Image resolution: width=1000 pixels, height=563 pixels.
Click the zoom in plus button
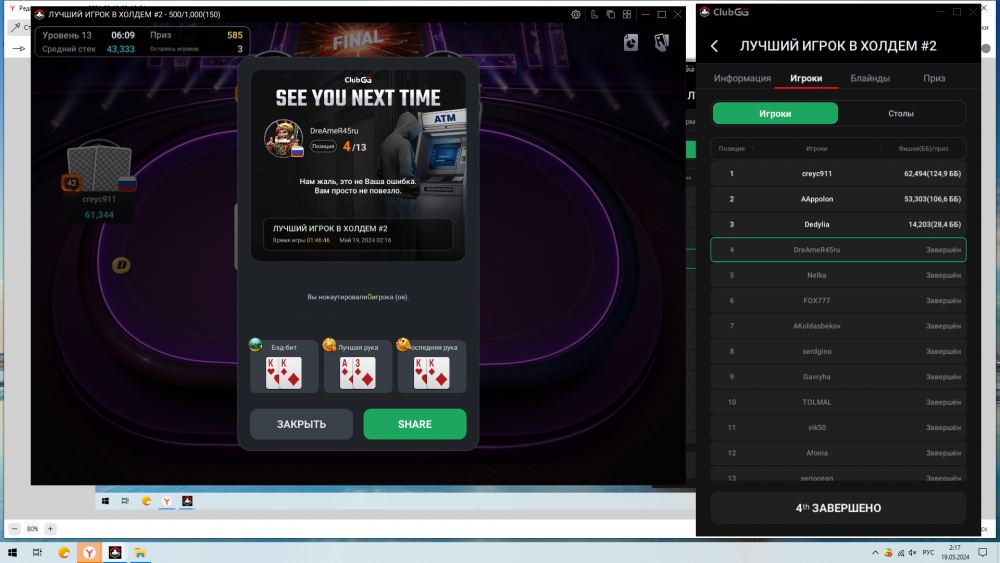[50, 529]
